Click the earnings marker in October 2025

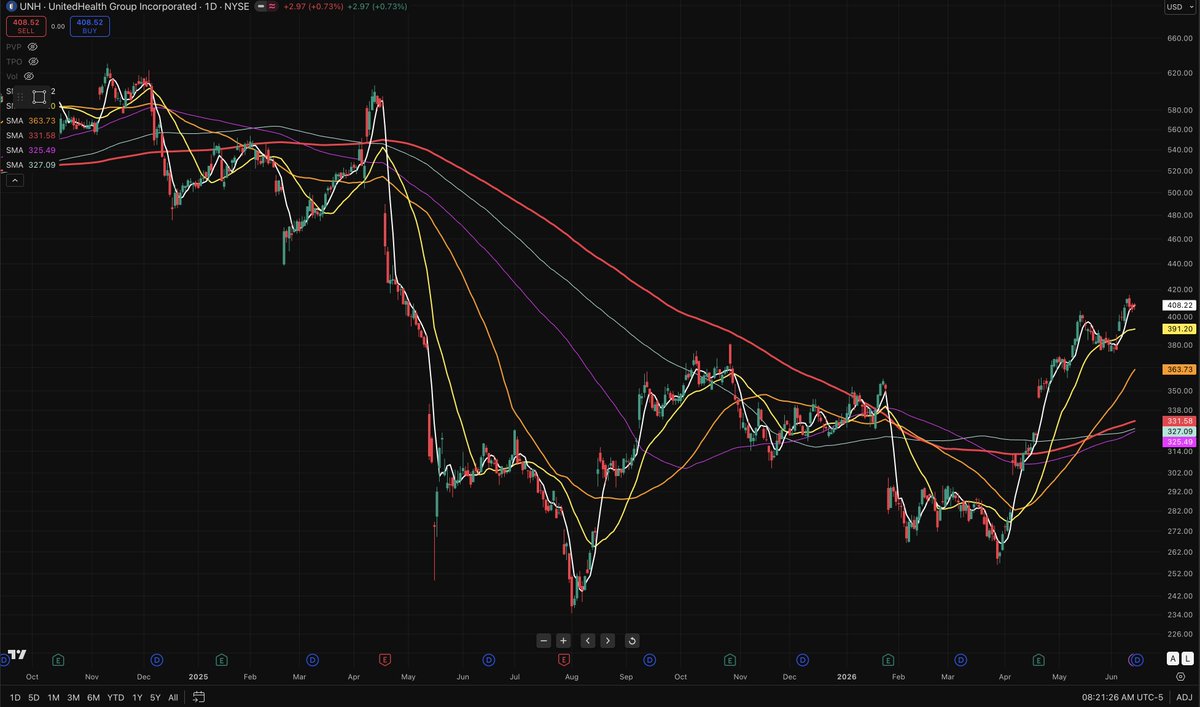[729, 660]
